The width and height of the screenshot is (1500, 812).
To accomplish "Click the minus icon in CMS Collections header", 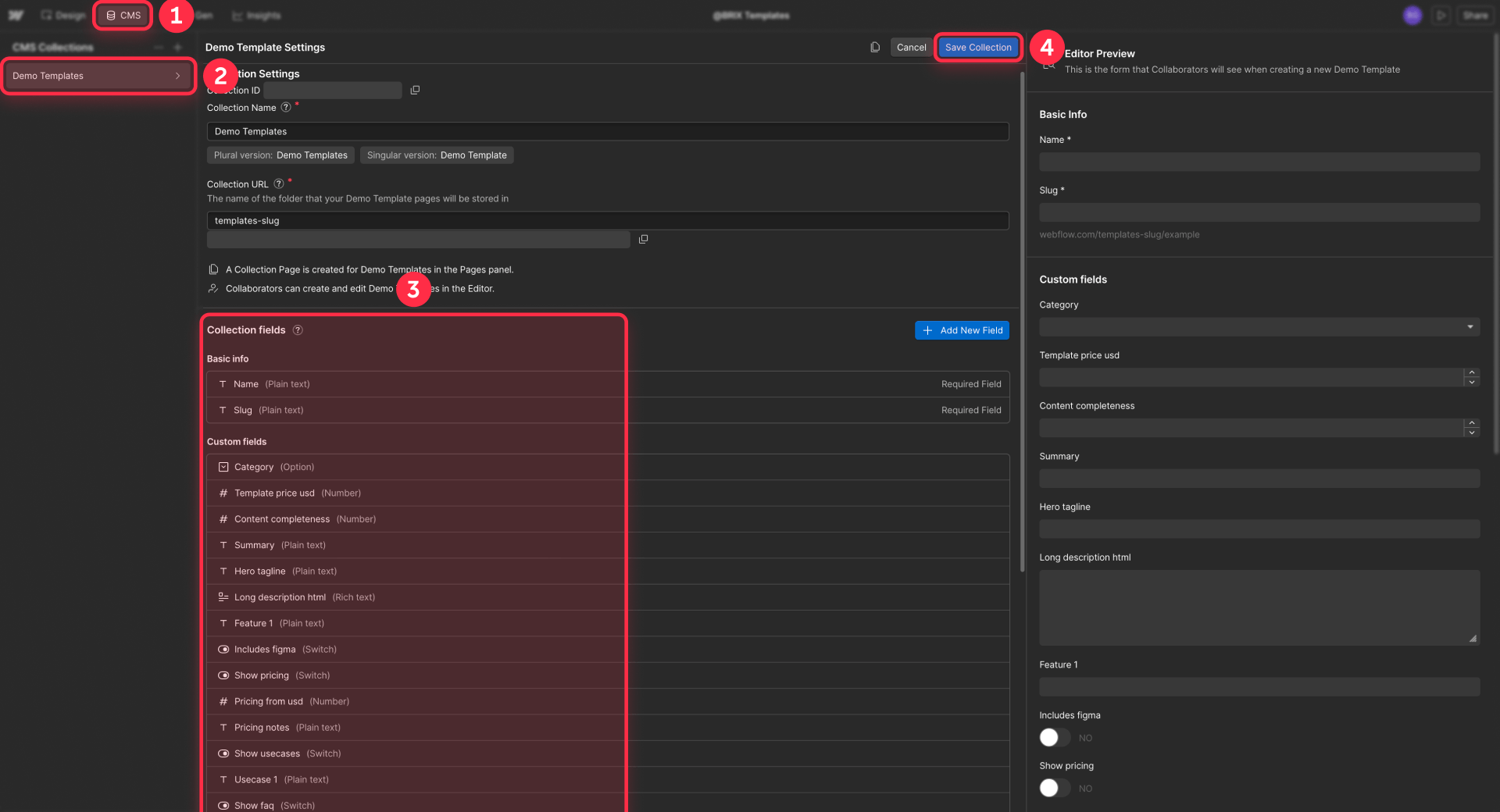I will (x=158, y=47).
